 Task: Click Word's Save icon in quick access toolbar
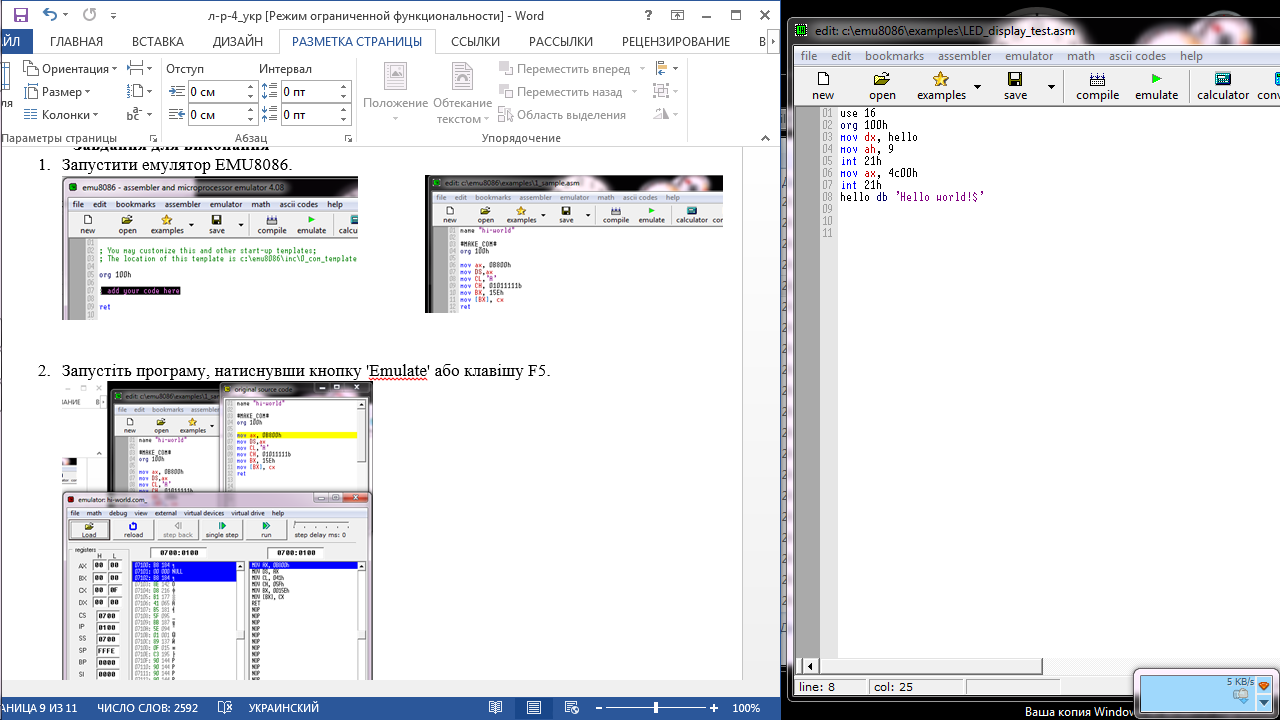click(20, 15)
